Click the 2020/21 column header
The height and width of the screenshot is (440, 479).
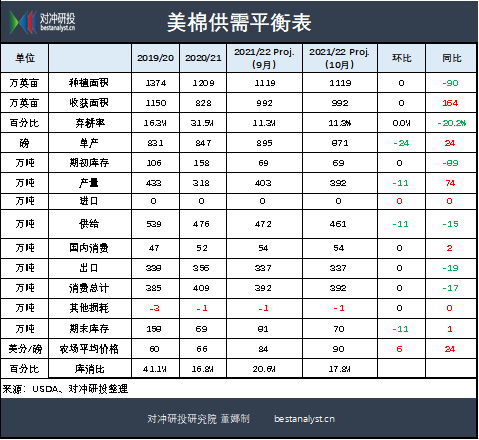pyautogui.click(x=203, y=58)
